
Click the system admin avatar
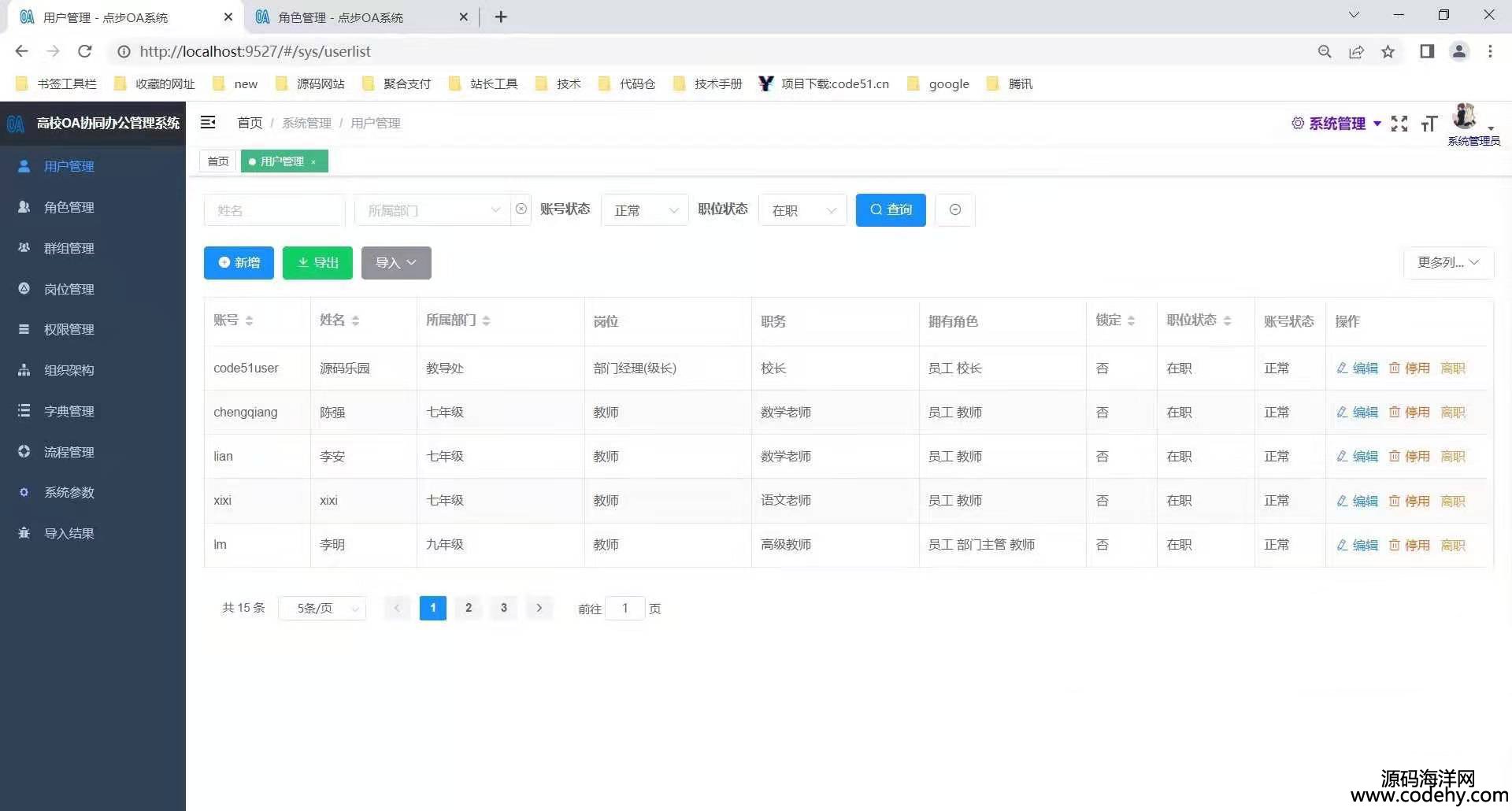pos(1465,117)
